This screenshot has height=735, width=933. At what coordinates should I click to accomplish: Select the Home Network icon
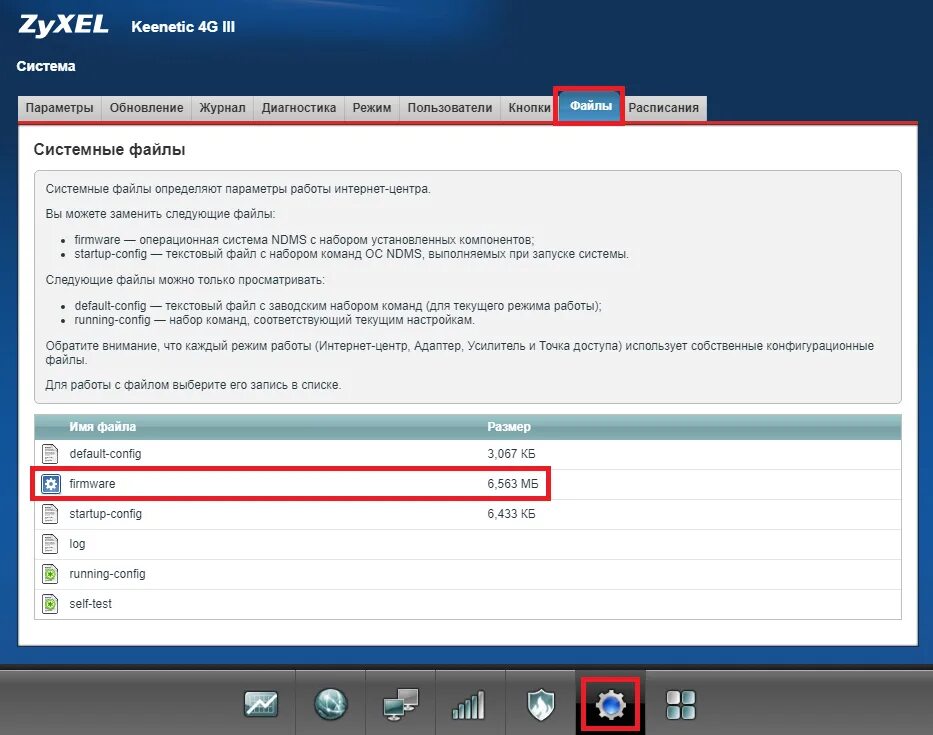click(400, 703)
